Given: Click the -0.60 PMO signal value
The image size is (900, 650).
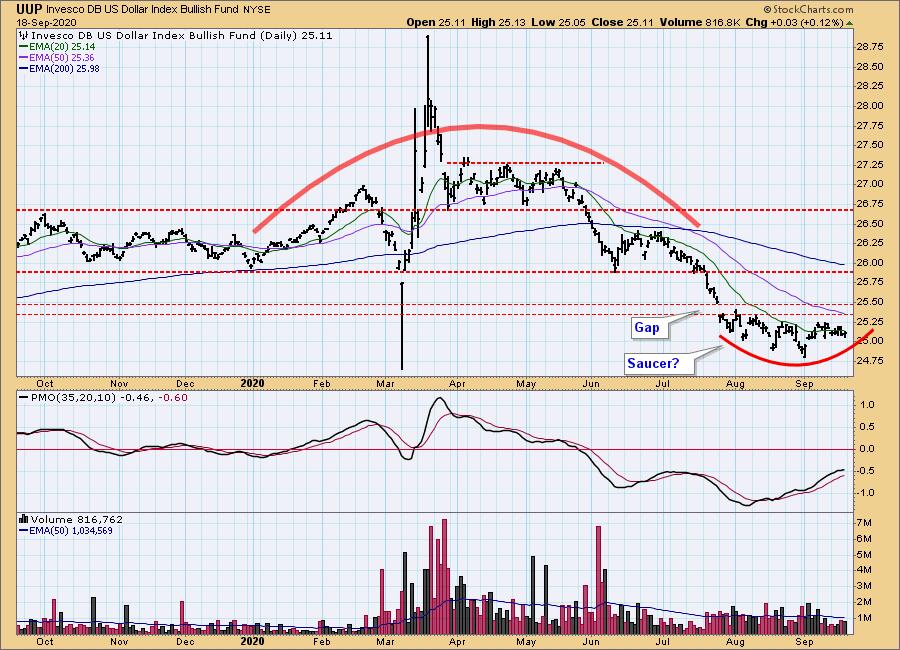Looking at the screenshot, I should pyautogui.click(x=173, y=397).
